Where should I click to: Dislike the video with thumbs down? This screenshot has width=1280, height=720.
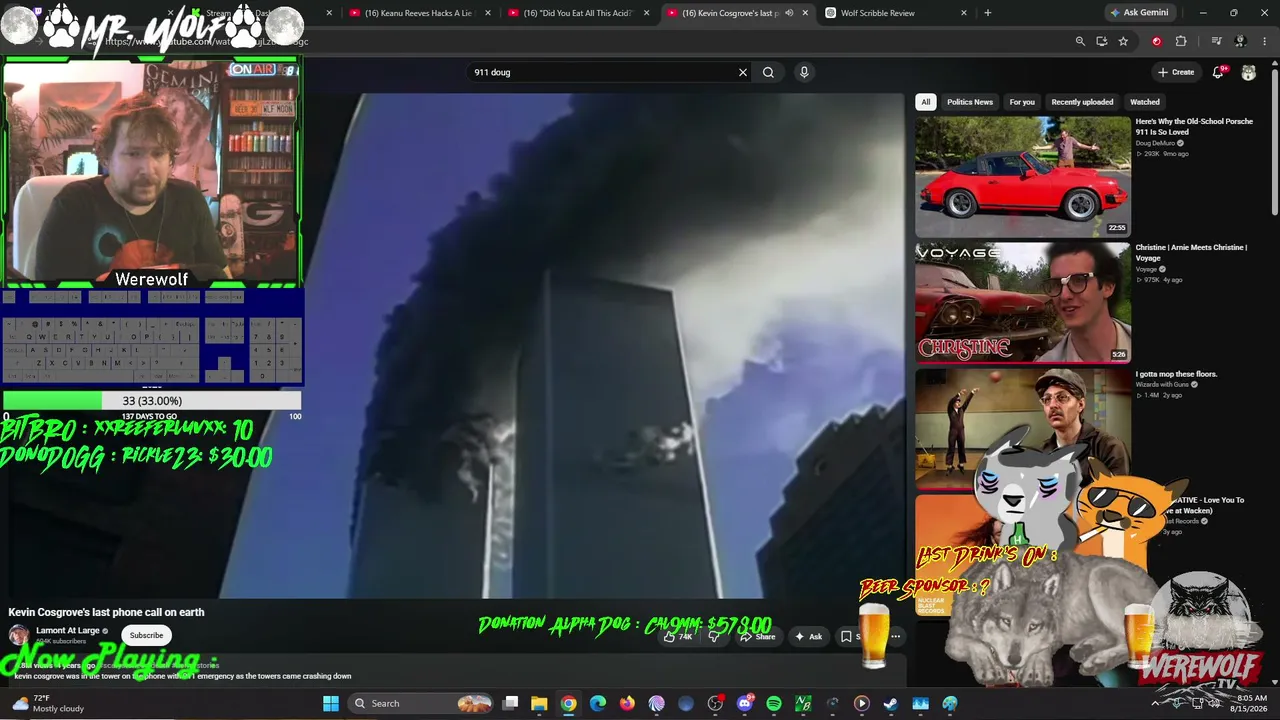pyautogui.click(x=714, y=636)
